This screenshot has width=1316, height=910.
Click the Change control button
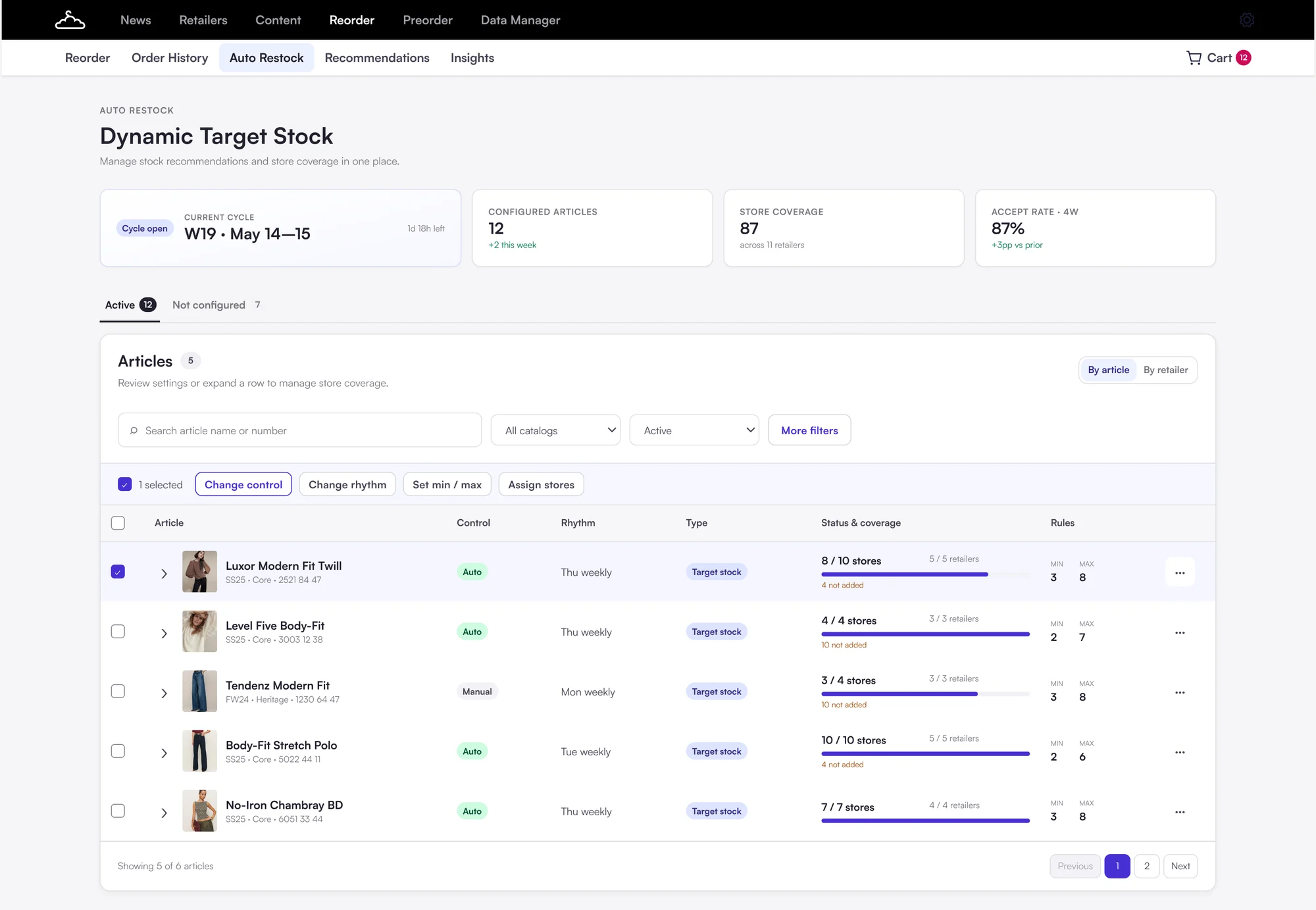coord(243,485)
